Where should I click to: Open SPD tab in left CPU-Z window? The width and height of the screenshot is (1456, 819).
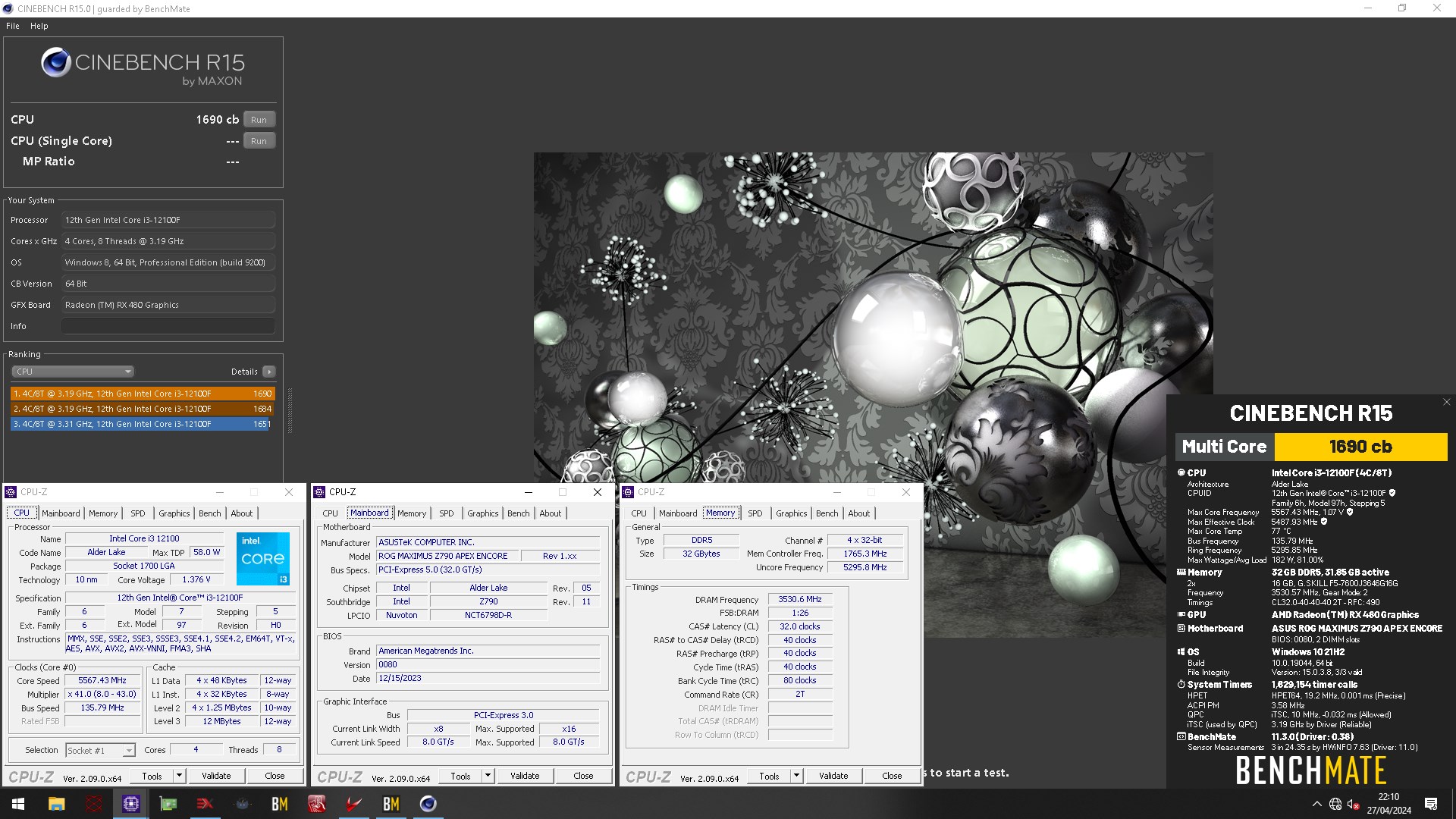pyautogui.click(x=138, y=513)
